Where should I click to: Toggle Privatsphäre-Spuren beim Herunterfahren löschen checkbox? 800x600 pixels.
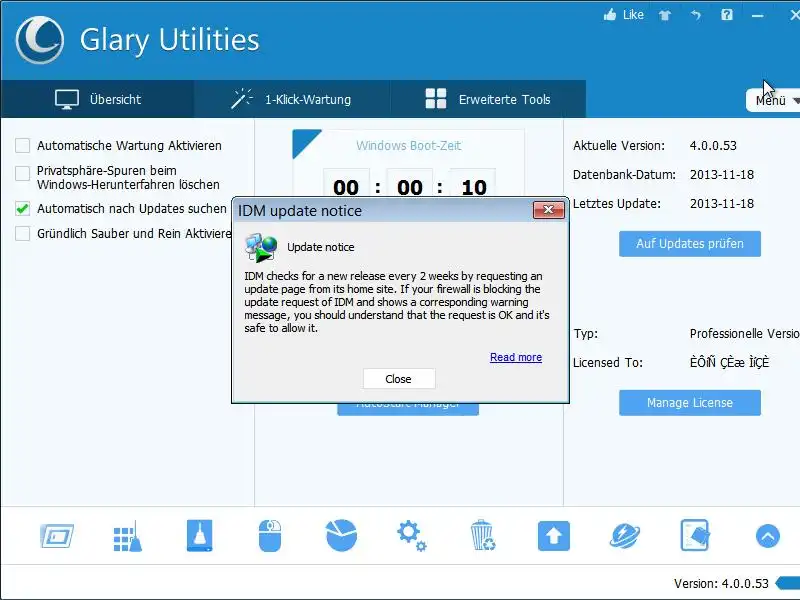(22, 173)
